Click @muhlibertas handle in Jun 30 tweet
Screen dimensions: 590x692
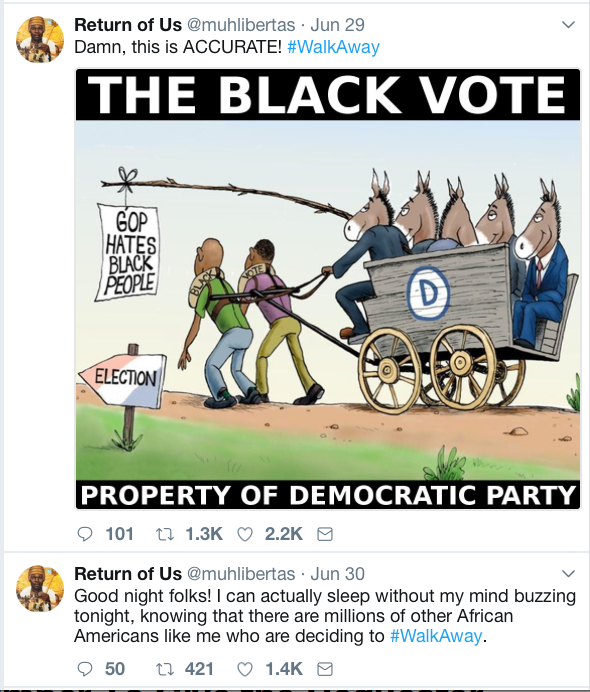(241, 574)
